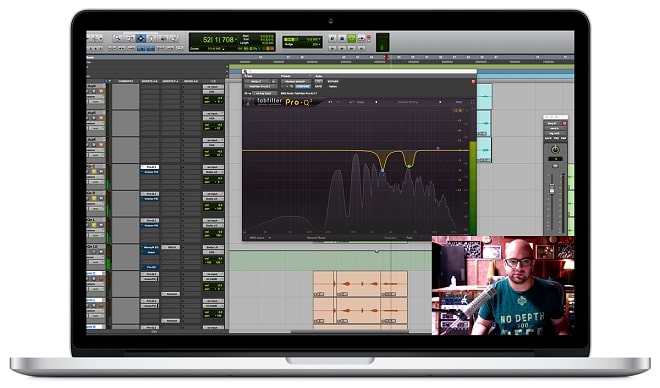
Task: Select the Zoomer magnifier tool
Action: pyautogui.click(x=117, y=38)
